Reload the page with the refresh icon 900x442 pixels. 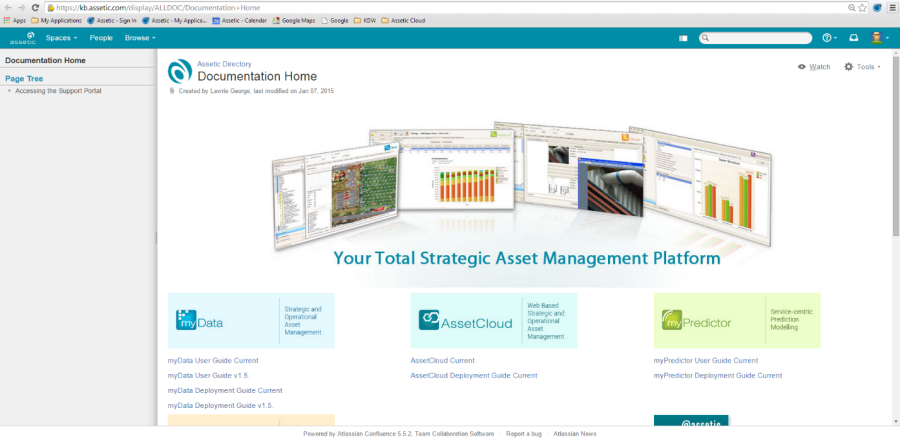[x=36, y=8]
